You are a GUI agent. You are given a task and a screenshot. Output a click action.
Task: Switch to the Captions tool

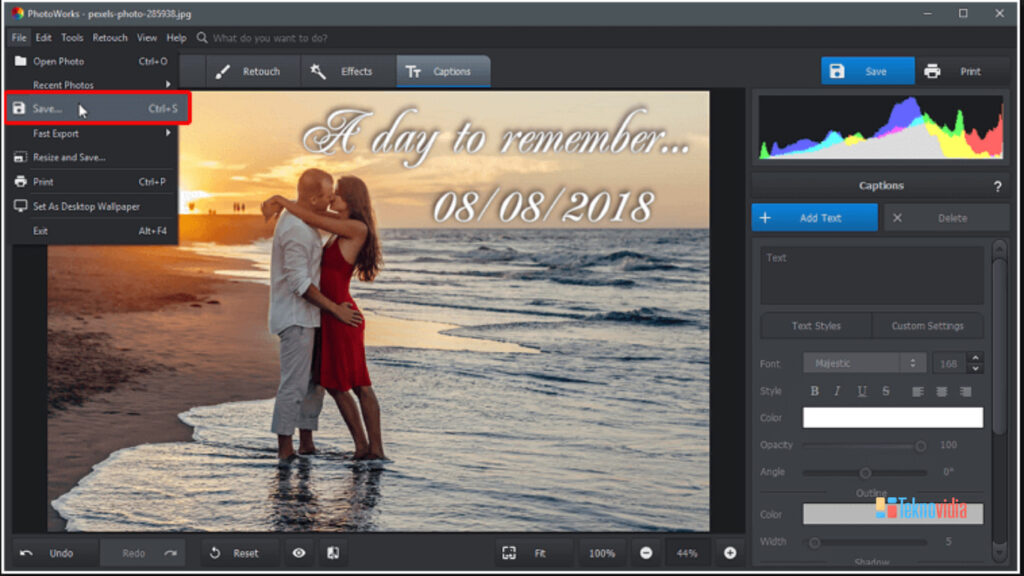443,71
